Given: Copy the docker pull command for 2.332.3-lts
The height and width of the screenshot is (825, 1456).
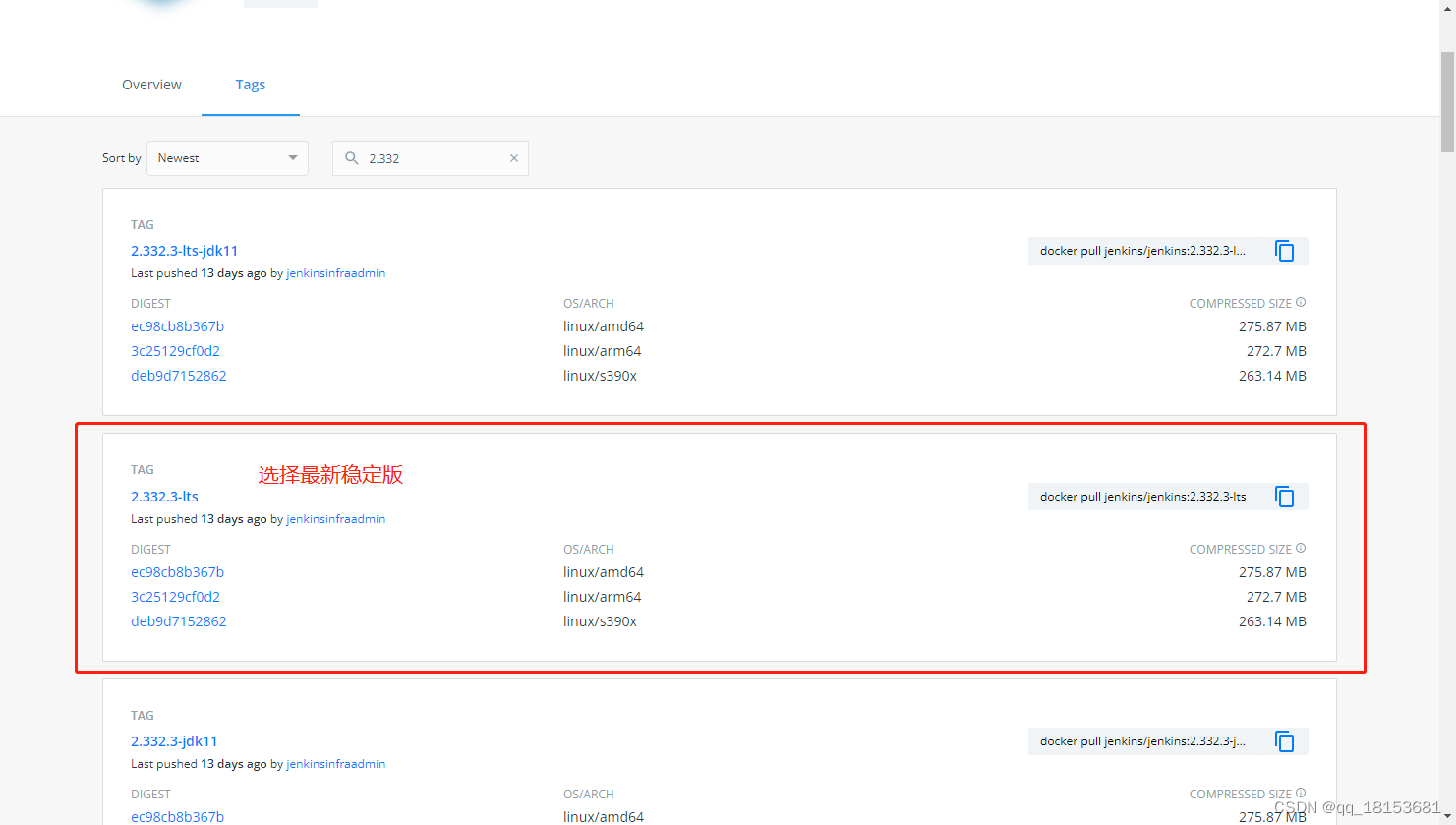Looking at the screenshot, I should coord(1284,497).
